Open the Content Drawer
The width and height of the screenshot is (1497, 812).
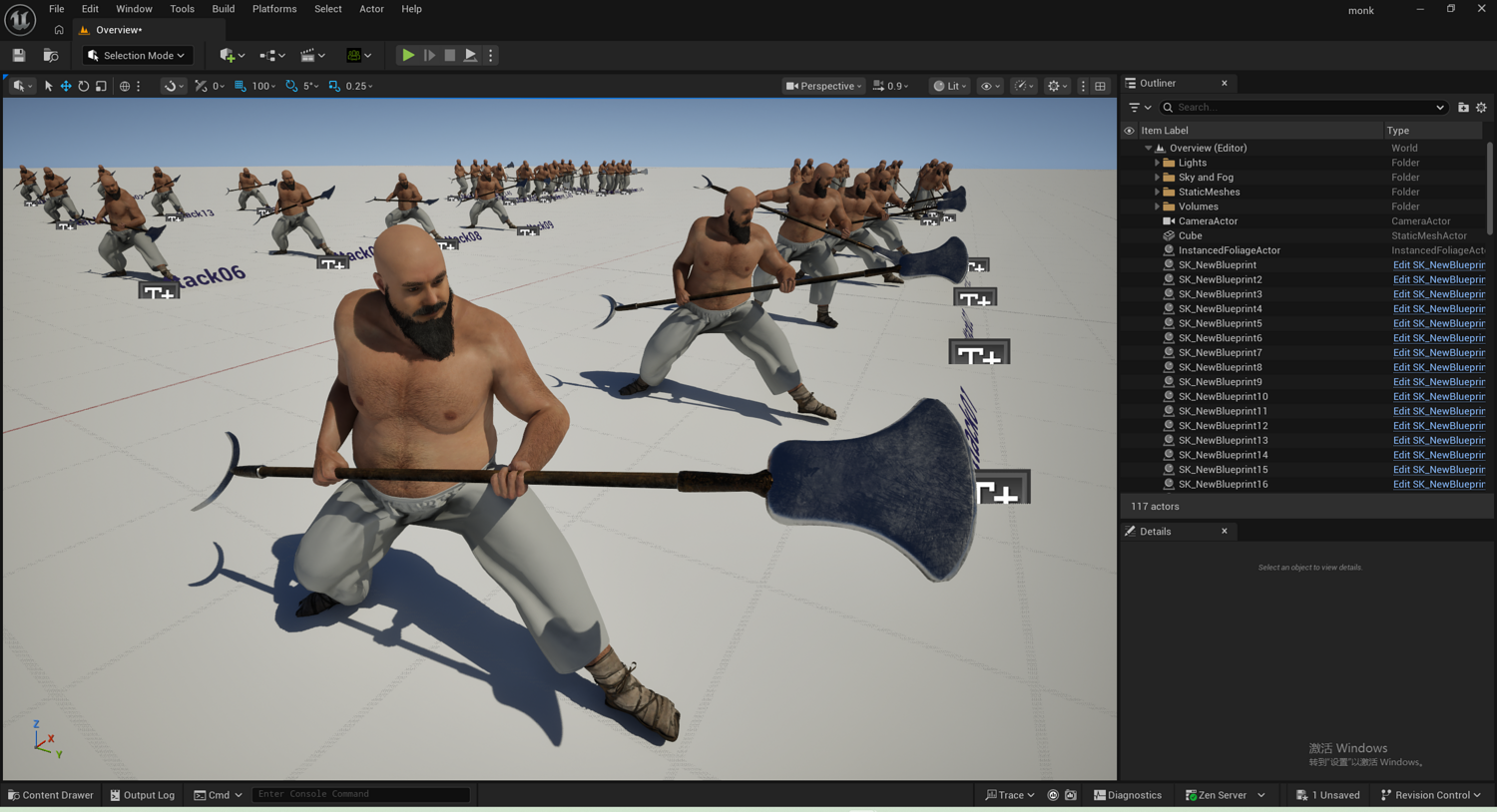(x=51, y=795)
